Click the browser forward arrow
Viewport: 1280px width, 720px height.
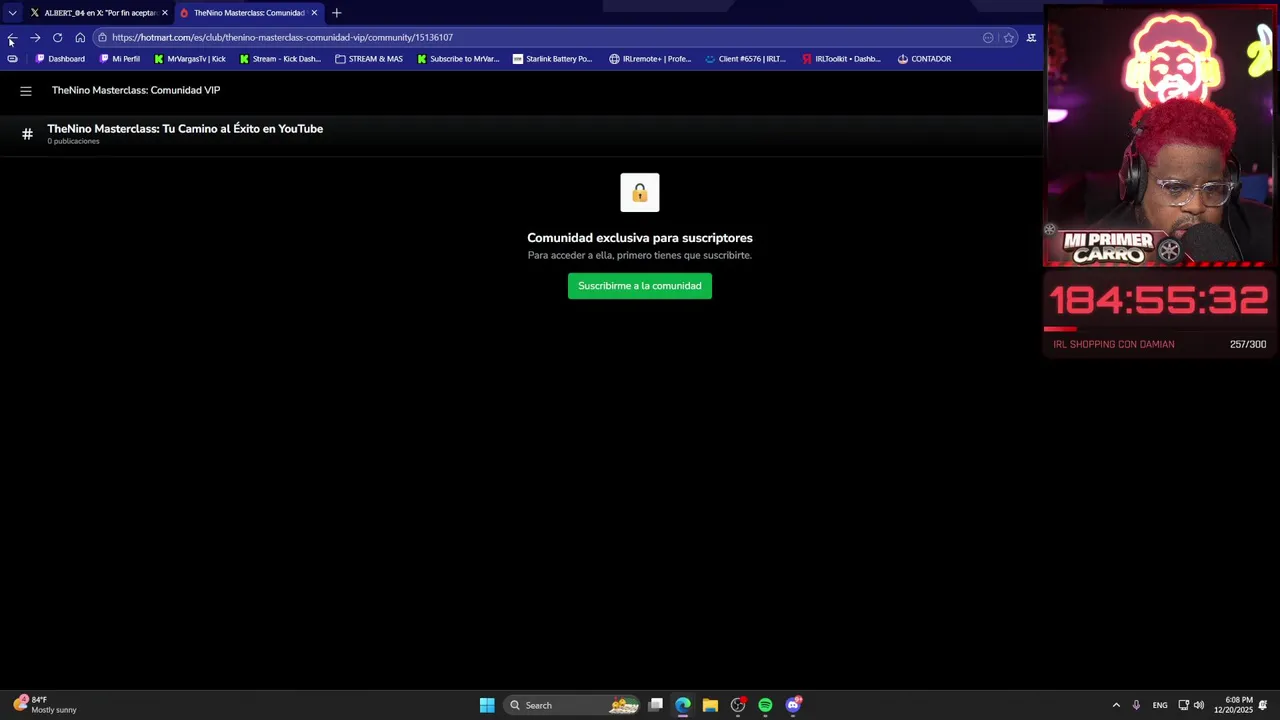click(x=35, y=38)
